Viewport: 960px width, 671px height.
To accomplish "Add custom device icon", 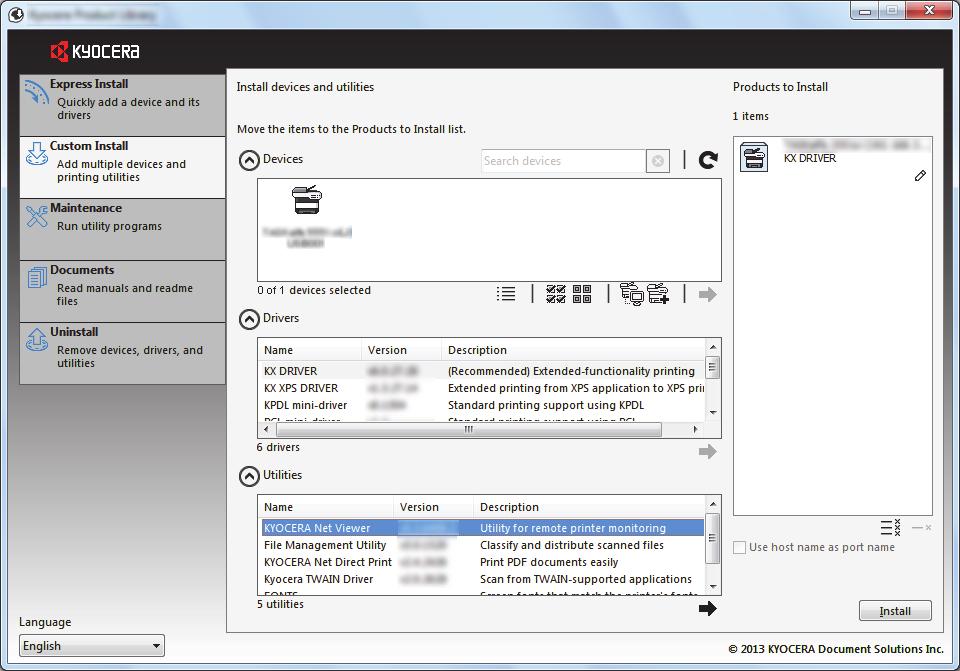I will [x=658, y=294].
